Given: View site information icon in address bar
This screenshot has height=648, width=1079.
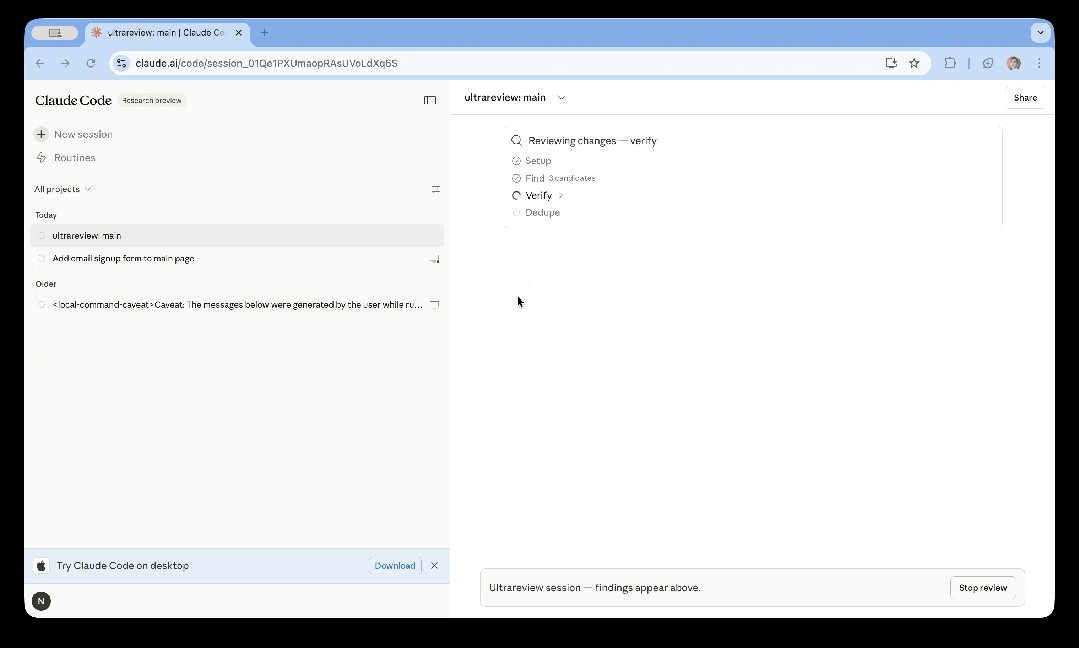Looking at the screenshot, I should (121, 63).
